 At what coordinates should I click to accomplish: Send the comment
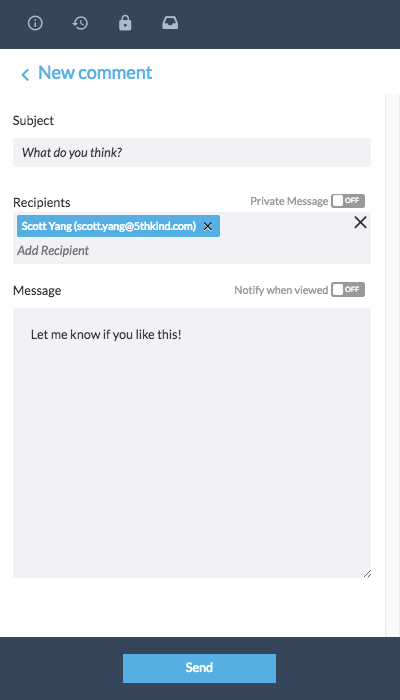[199, 668]
